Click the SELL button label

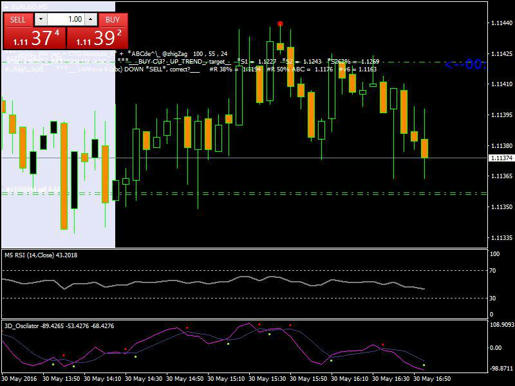coord(18,20)
